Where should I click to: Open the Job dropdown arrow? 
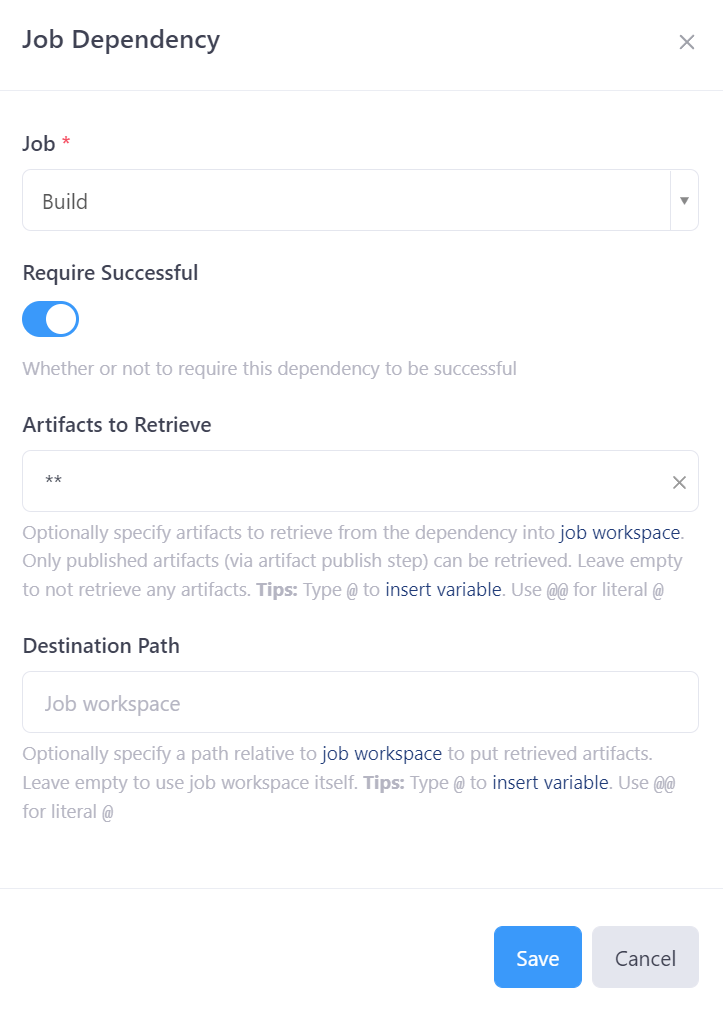coord(684,200)
